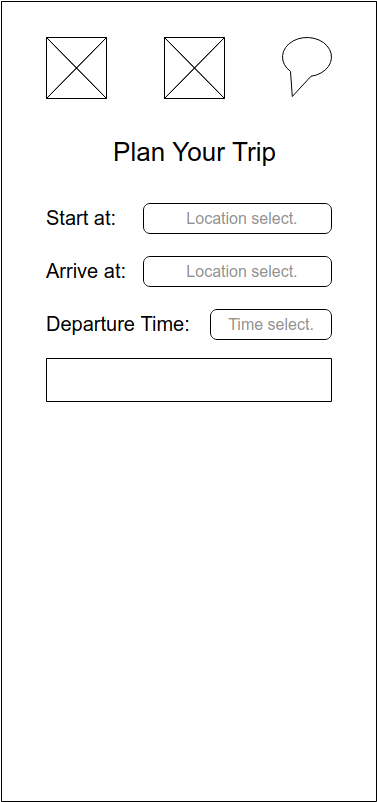Focus the Location select. field next to Arrive at

click(x=237, y=272)
